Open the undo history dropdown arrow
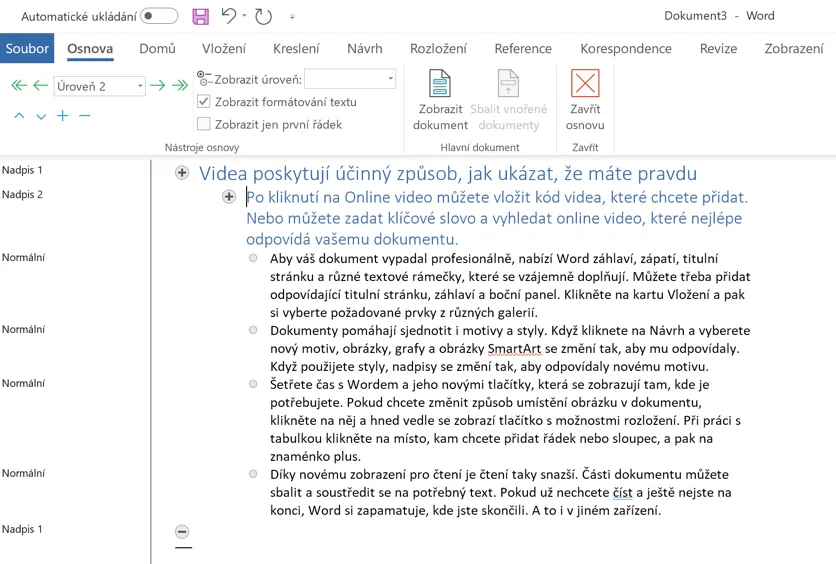This screenshot has height=564, width=836. click(244, 15)
